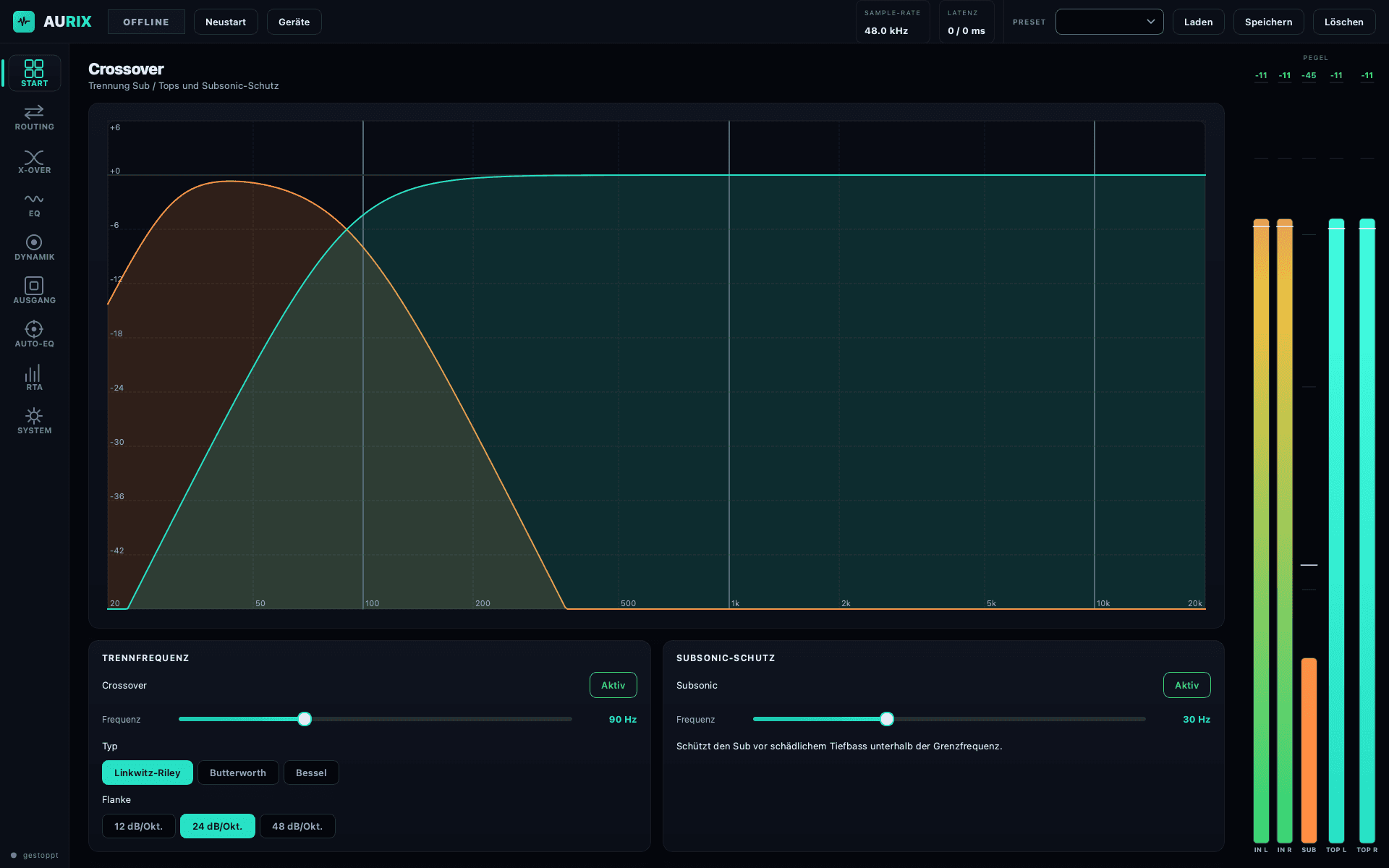Image resolution: width=1389 pixels, height=868 pixels.
Task: Click the 48.0 kHz sample-rate readout
Action: pyautogui.click(x=886, y=30)
